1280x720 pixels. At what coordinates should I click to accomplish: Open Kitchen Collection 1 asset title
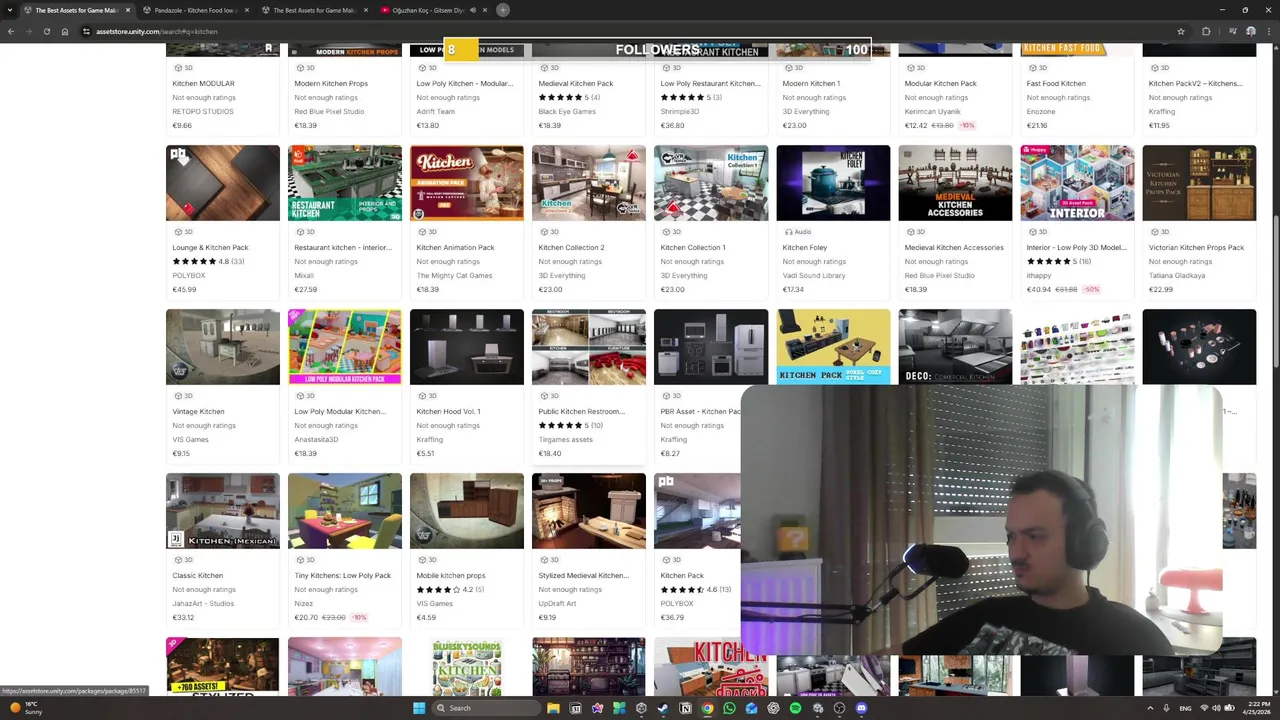pyautogui.click(x=693, y=248)
